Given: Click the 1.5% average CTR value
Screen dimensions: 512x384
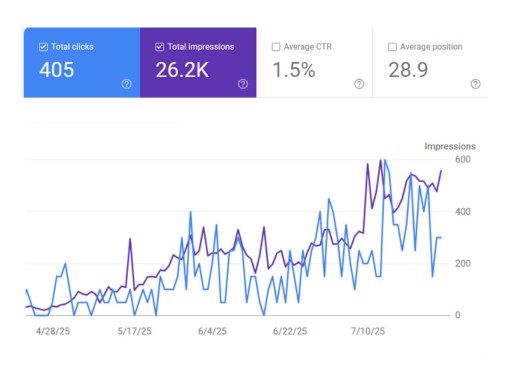Looking at the screenshot, I should (x=294, y=70).
